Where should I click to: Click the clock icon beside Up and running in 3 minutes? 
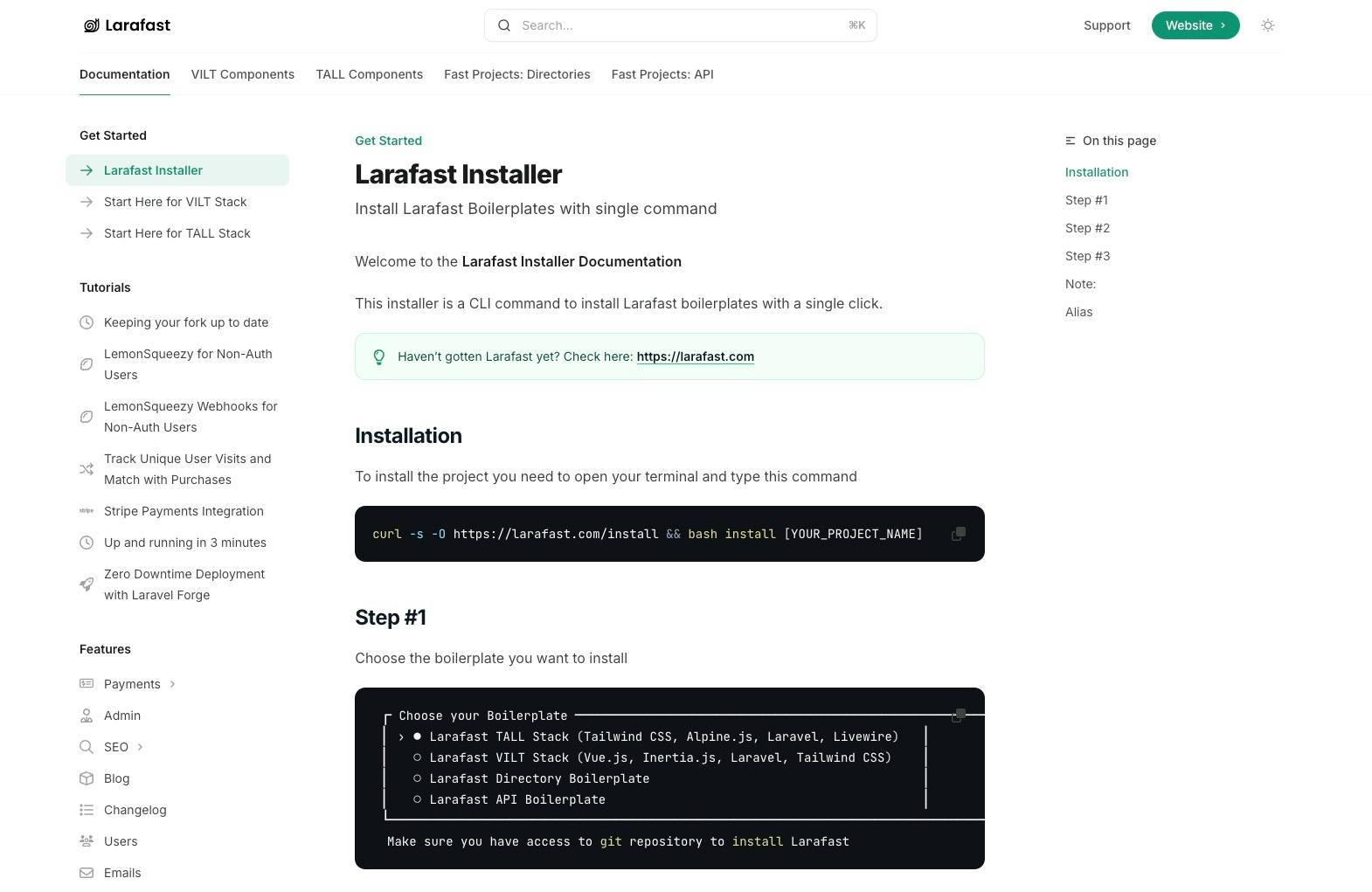87,543
